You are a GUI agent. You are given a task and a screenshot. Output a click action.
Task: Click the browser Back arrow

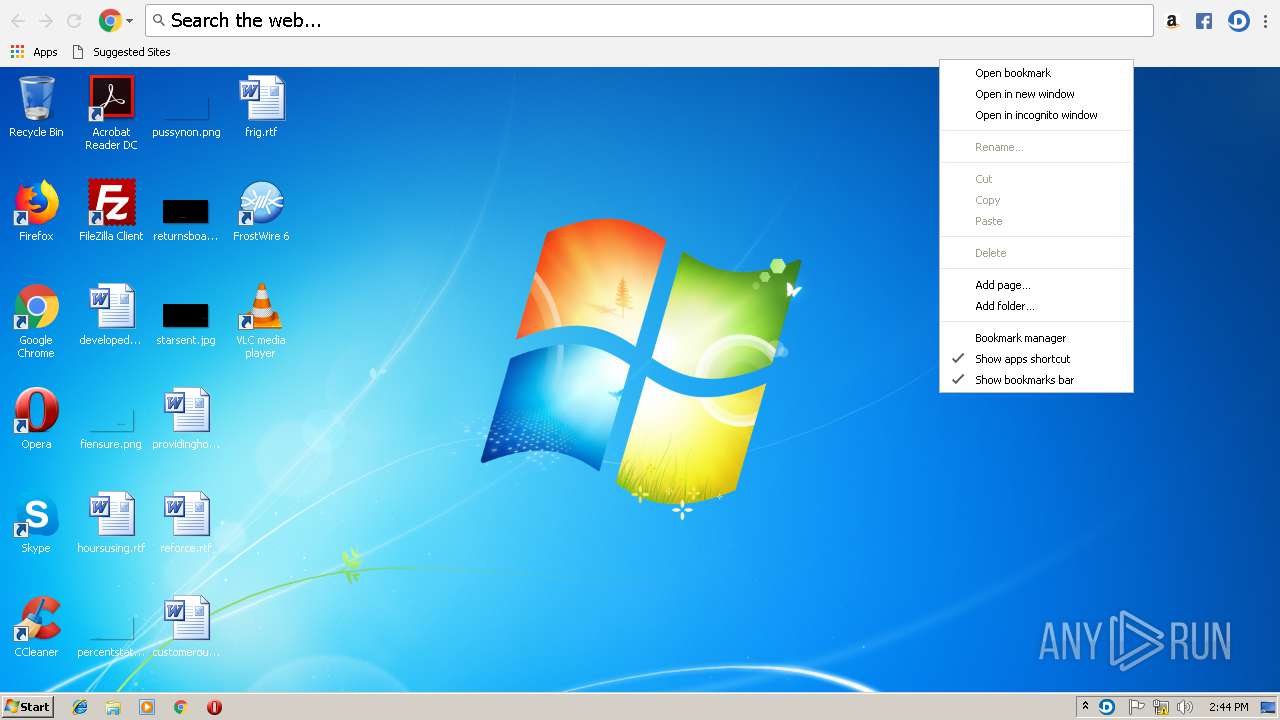coord(17,20)
